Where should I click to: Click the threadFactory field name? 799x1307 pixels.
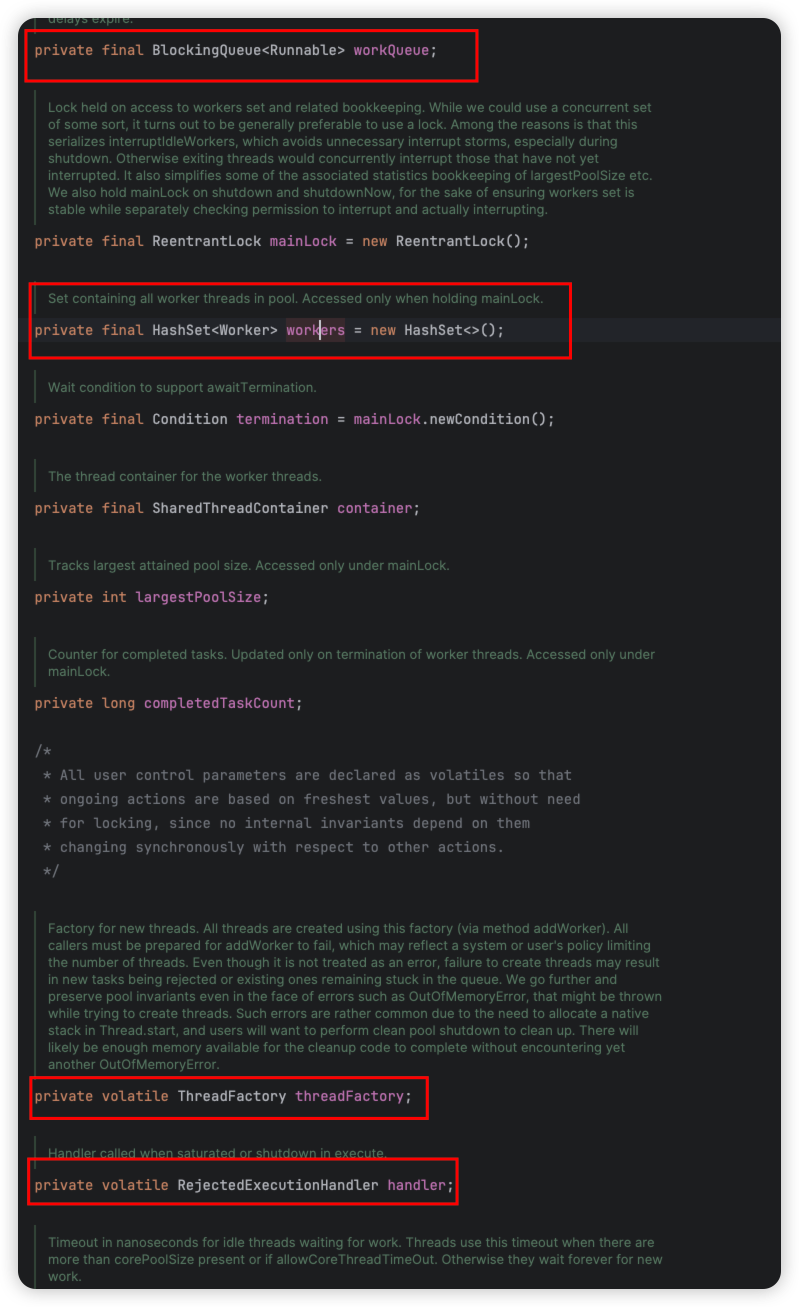point(349,1096)
